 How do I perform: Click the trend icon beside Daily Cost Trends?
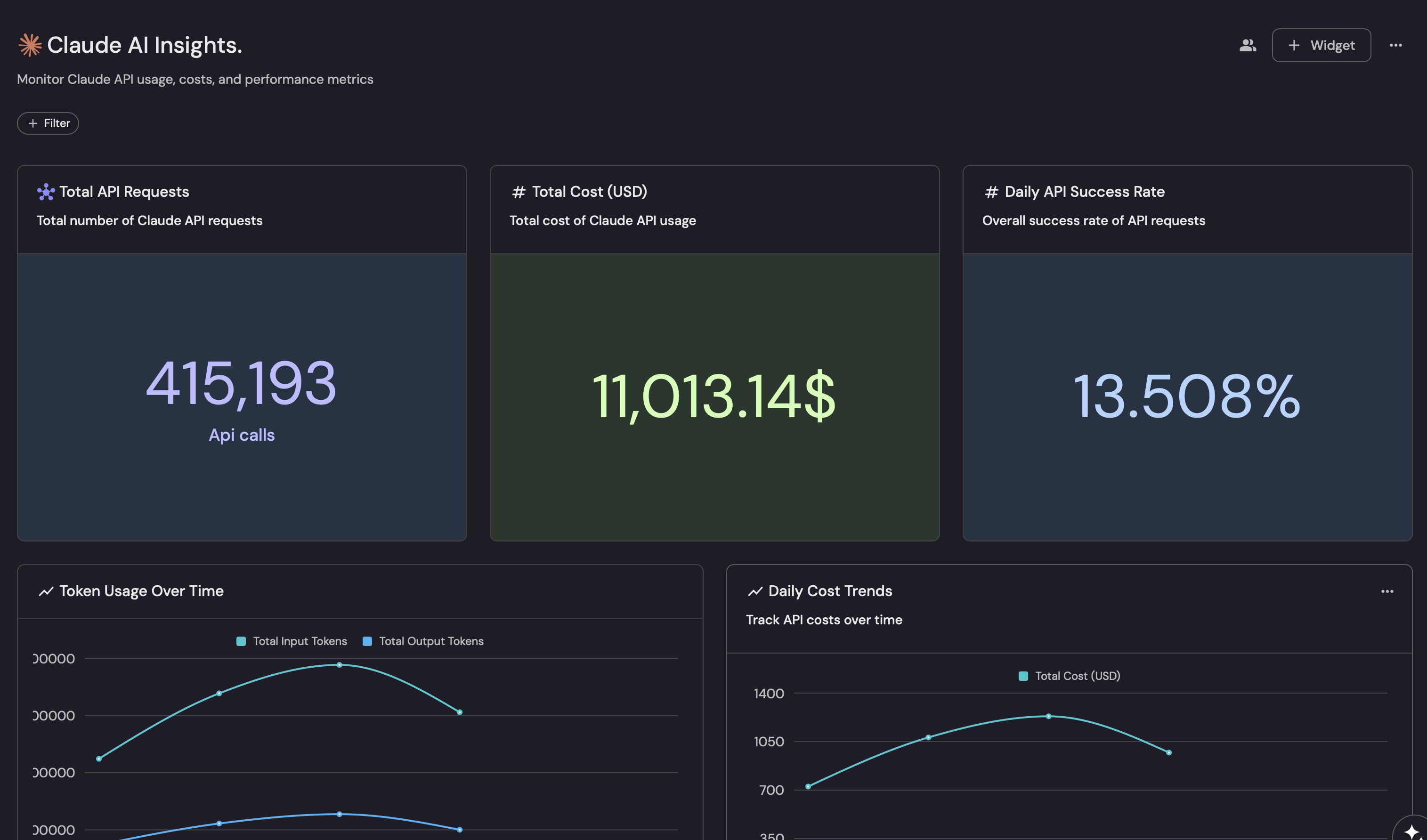[755, 591]
